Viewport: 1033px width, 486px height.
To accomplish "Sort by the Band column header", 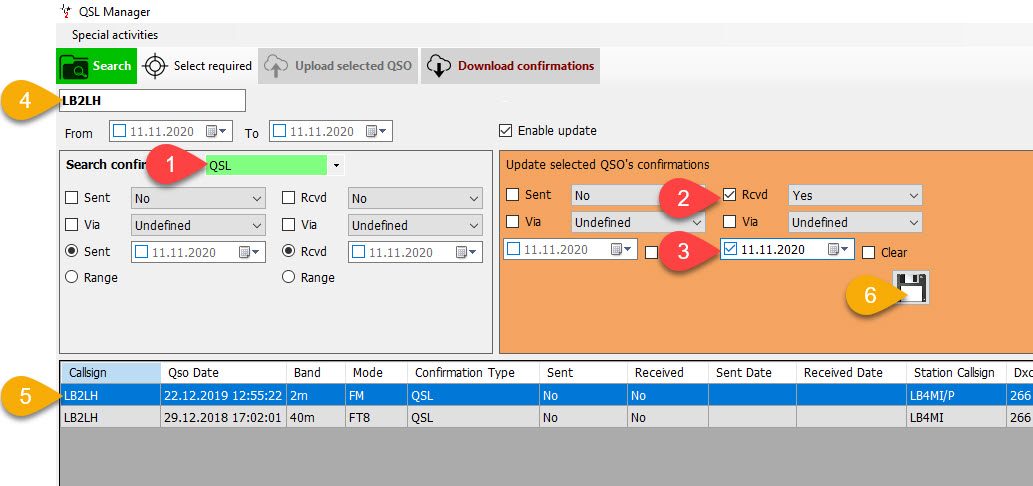I will pyautogui.click(x=315, y=373).
